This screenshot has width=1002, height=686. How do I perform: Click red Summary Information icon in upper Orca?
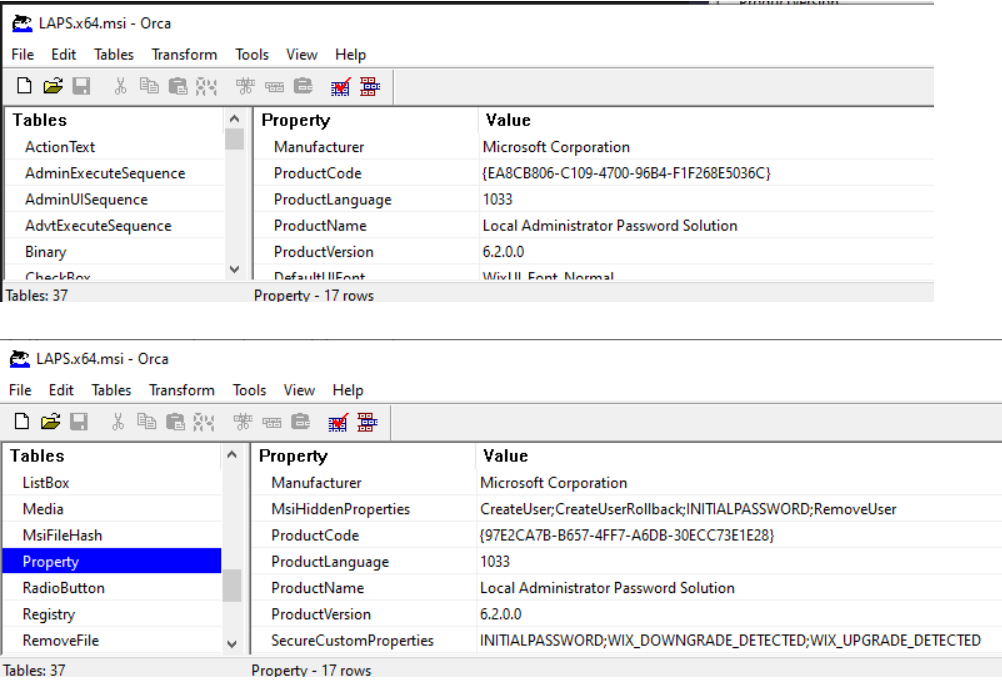370,86
